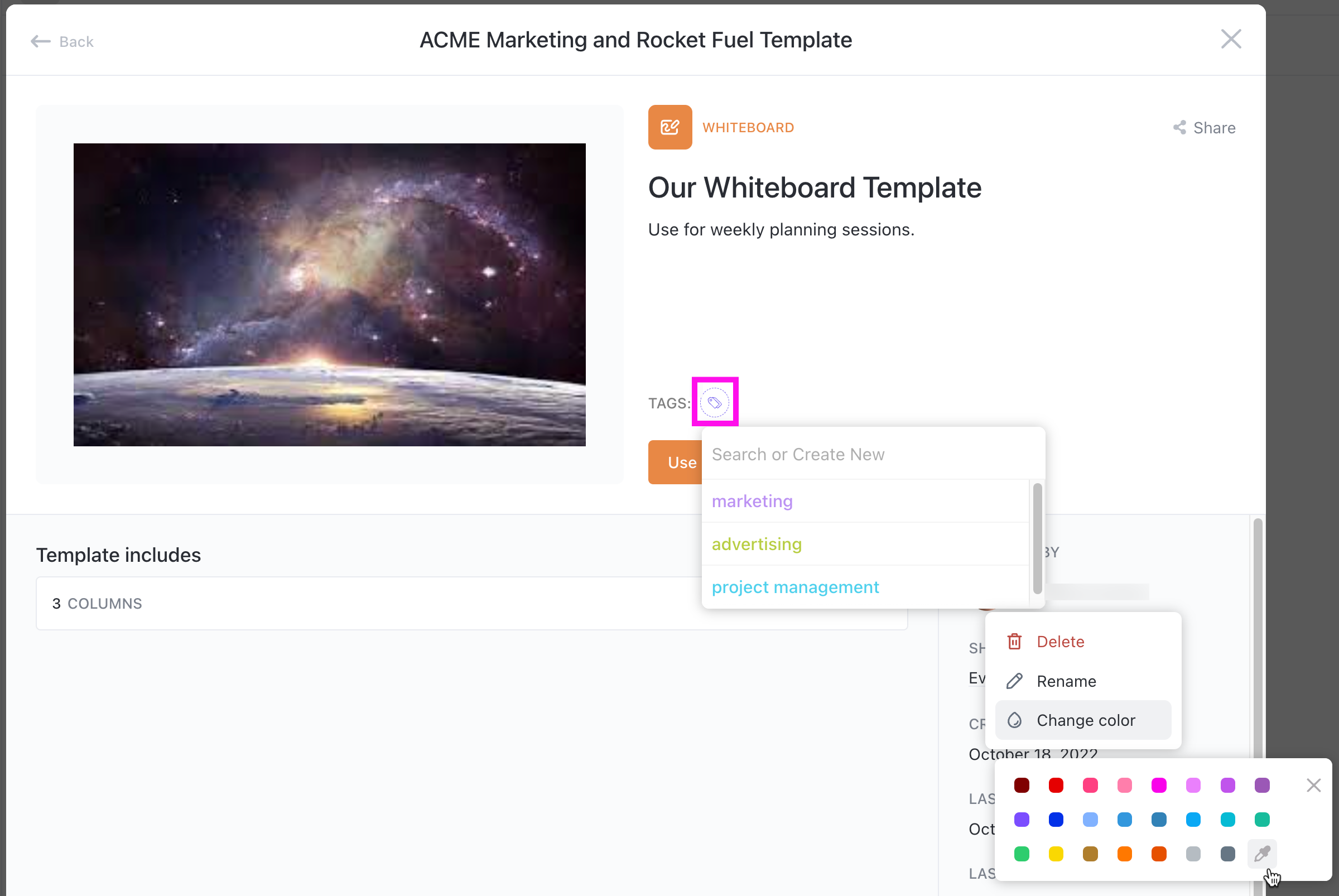Choose the project management tag option
Screen dimensions: 1339x896
(795, 587)
